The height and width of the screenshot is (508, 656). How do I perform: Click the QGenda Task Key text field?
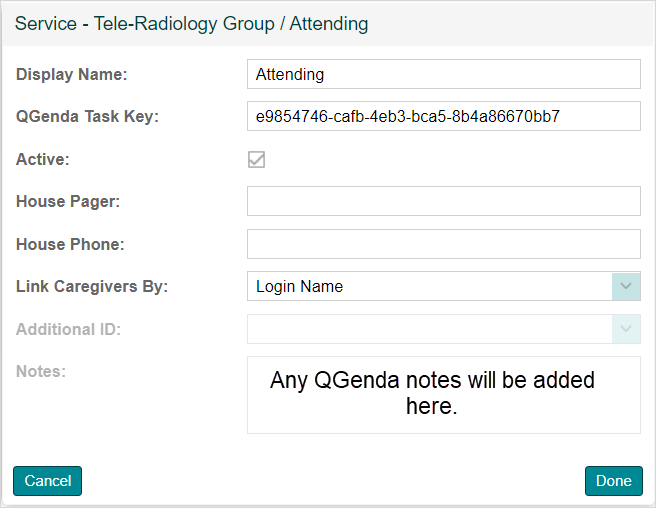[x=443, y=116]
